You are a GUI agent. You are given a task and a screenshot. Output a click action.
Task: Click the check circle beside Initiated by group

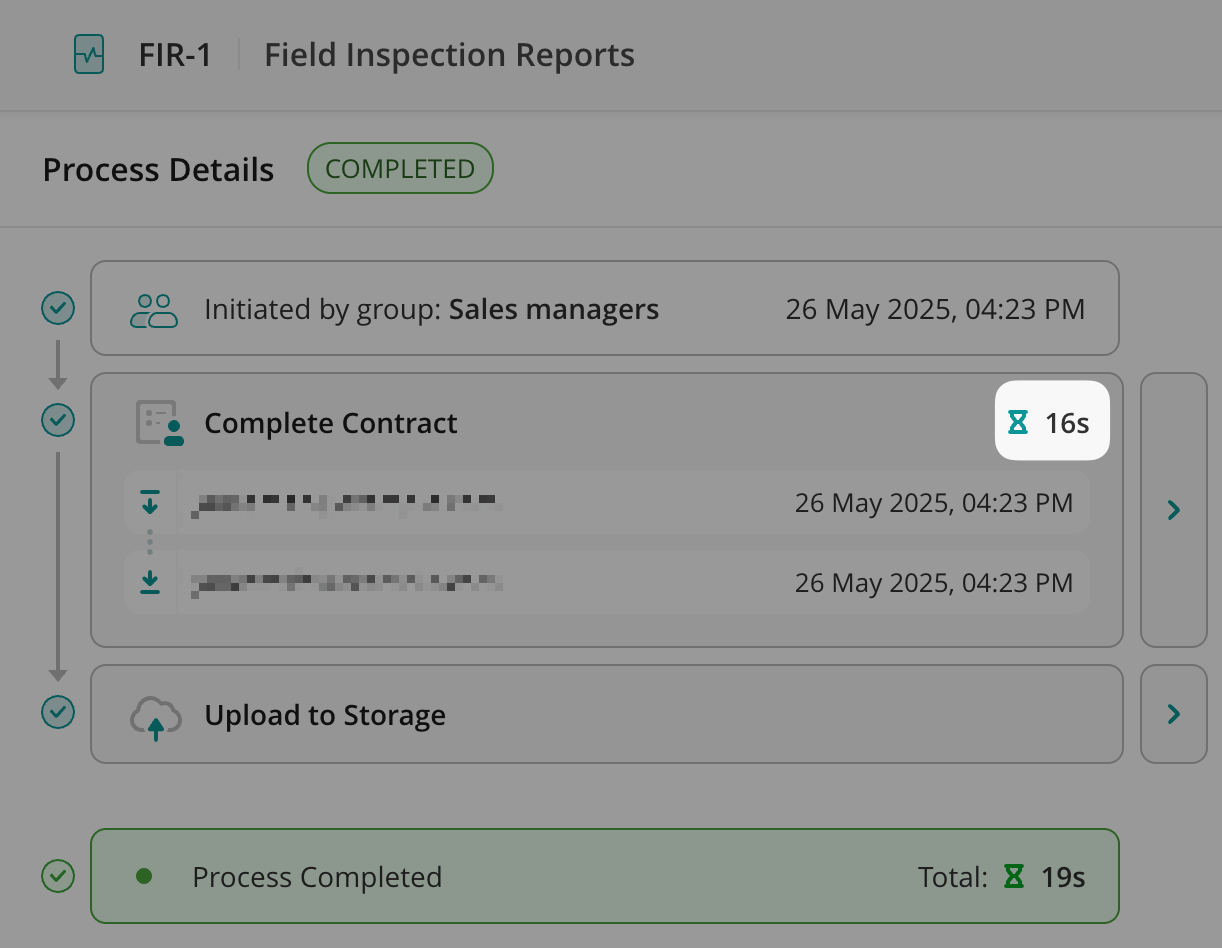58,309
